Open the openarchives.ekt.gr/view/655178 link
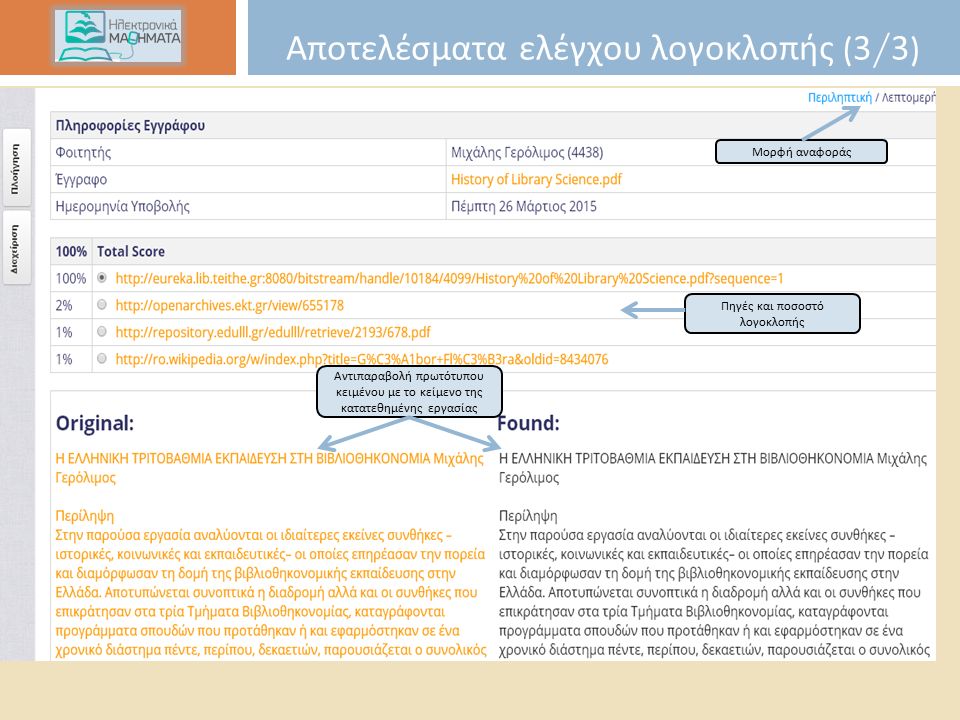The width and height of the screenshot is (960, 720). (x=230, y=306)
